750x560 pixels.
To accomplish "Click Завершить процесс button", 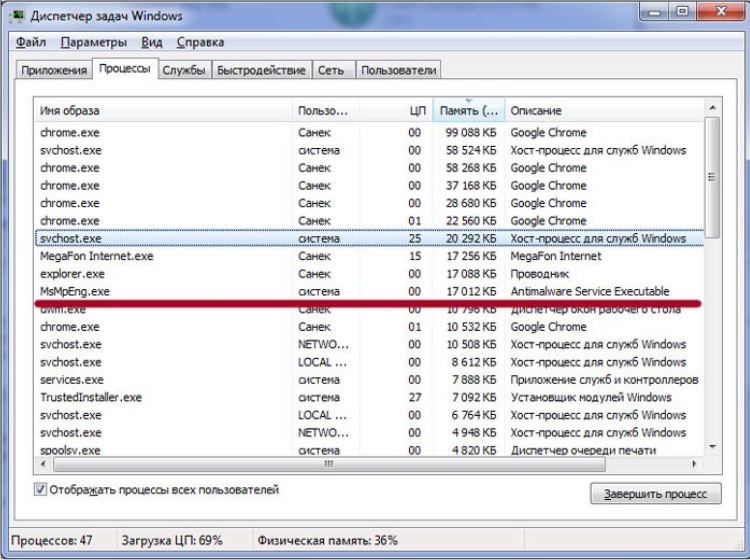I will click(656, 494).
